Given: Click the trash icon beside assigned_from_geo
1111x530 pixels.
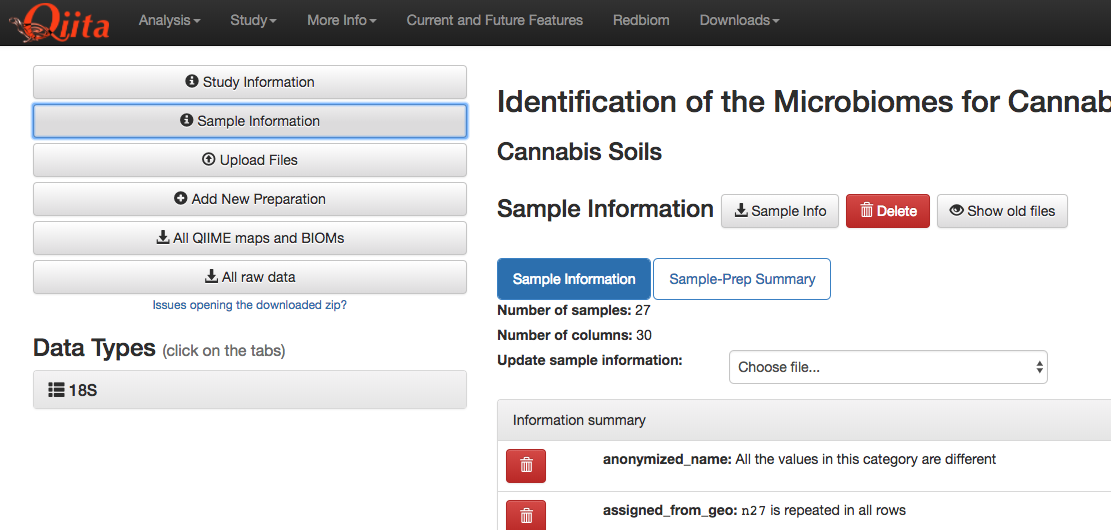Looking at the screenshot, I should 526,515.
